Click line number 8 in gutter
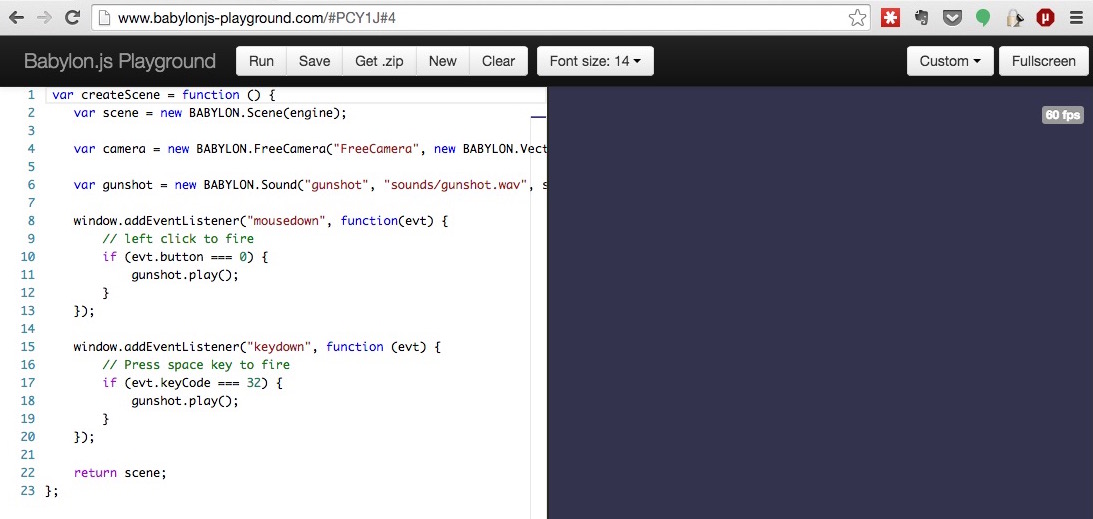Viewport: 1093px width, 519px height. click(x=32, y=221)
